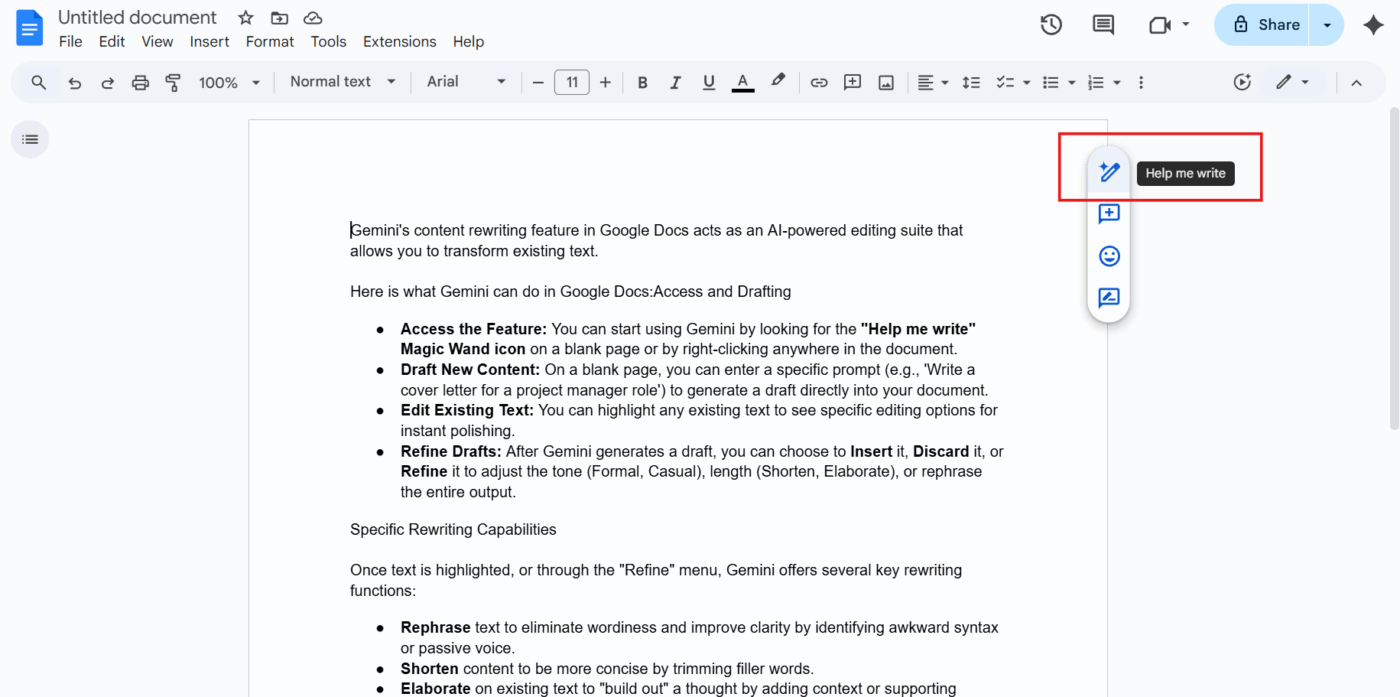Toggle italic formatting
The image size is (1400, 697).
(675, 82)
